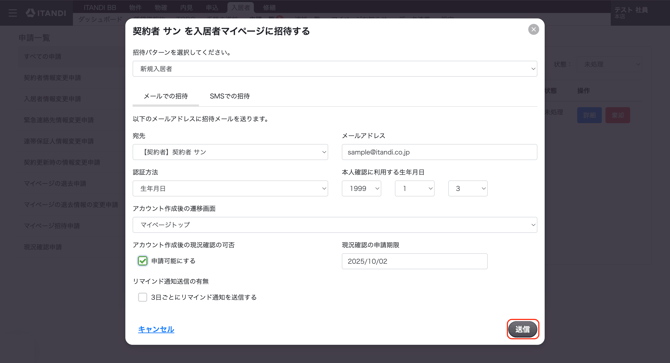Open the ITANDI BB top menu
Image resolution: width=670 pixels, height=363 pixels.
100,7
